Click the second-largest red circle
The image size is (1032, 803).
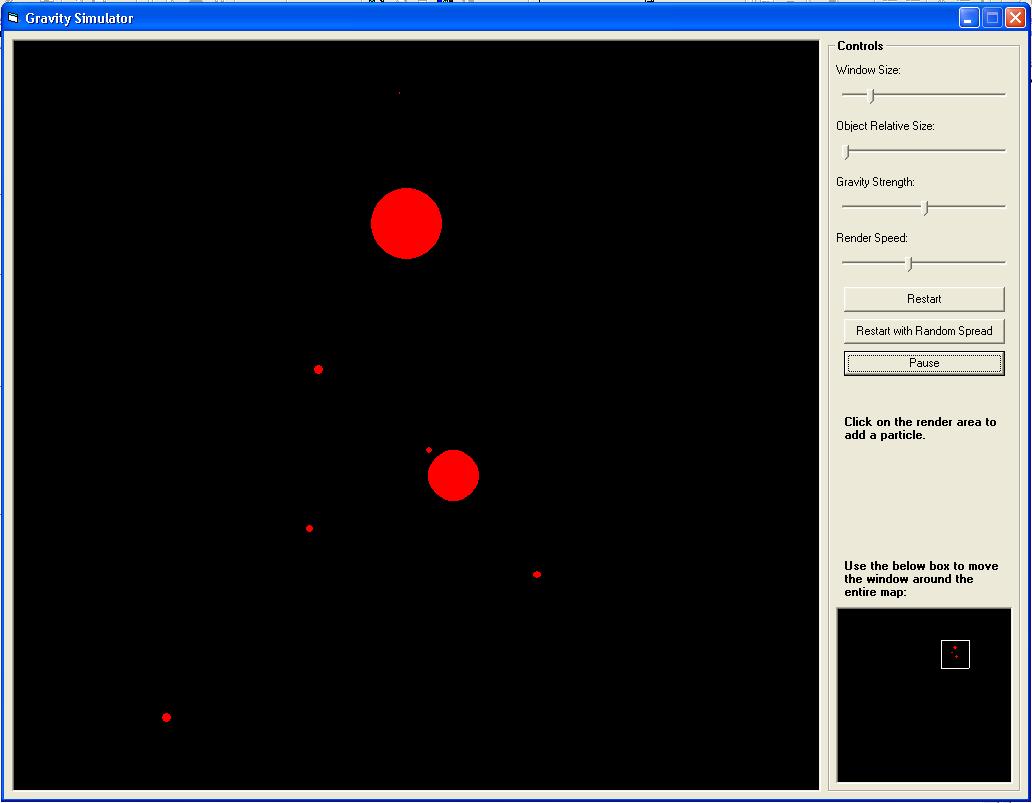coord(454,475)
